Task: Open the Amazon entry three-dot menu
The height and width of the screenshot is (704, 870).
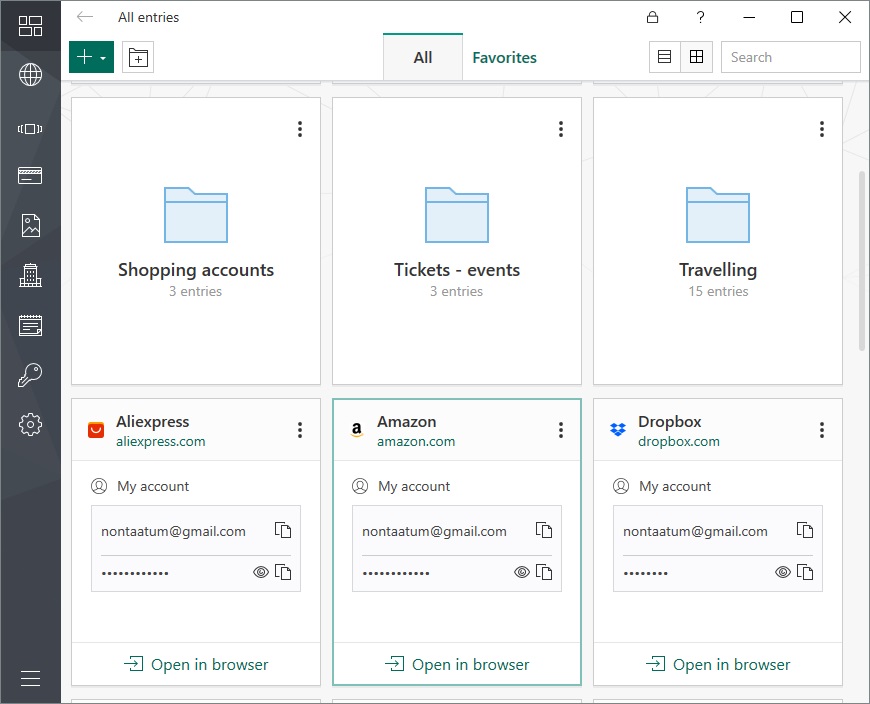Action: click(x=561, y=430)
